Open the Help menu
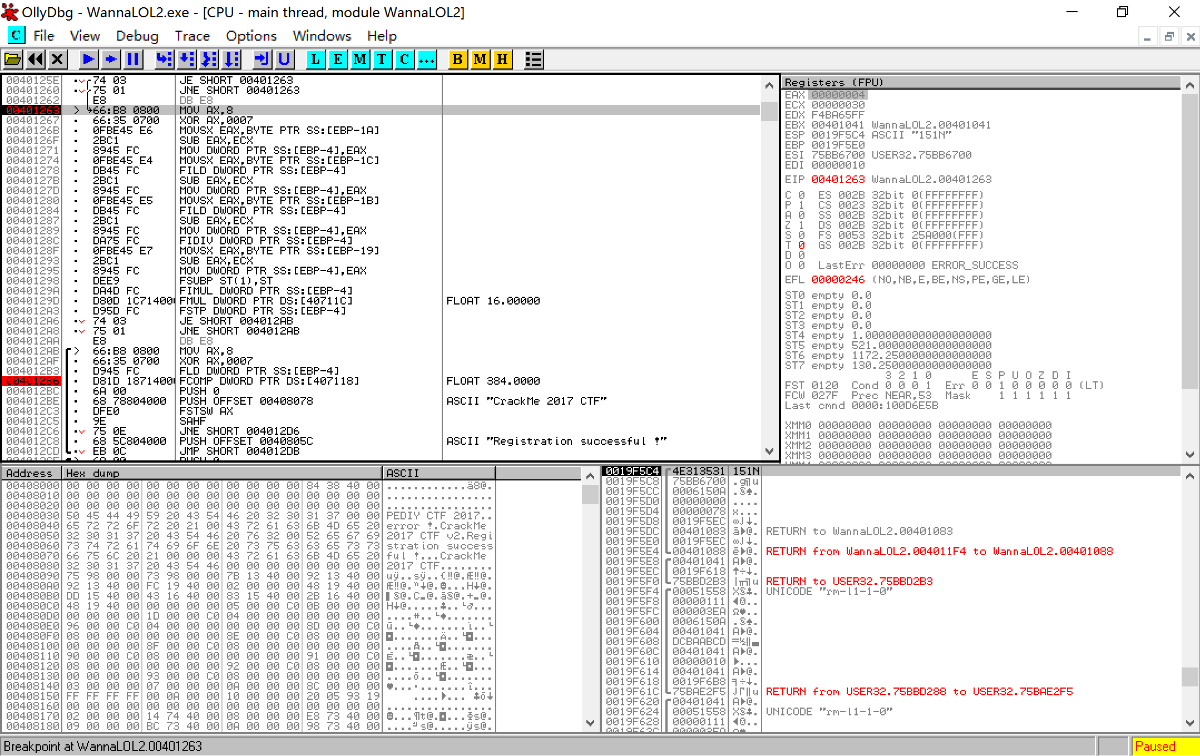The height and width of the screenshot is (756, 1200). [x=382, y=36]
